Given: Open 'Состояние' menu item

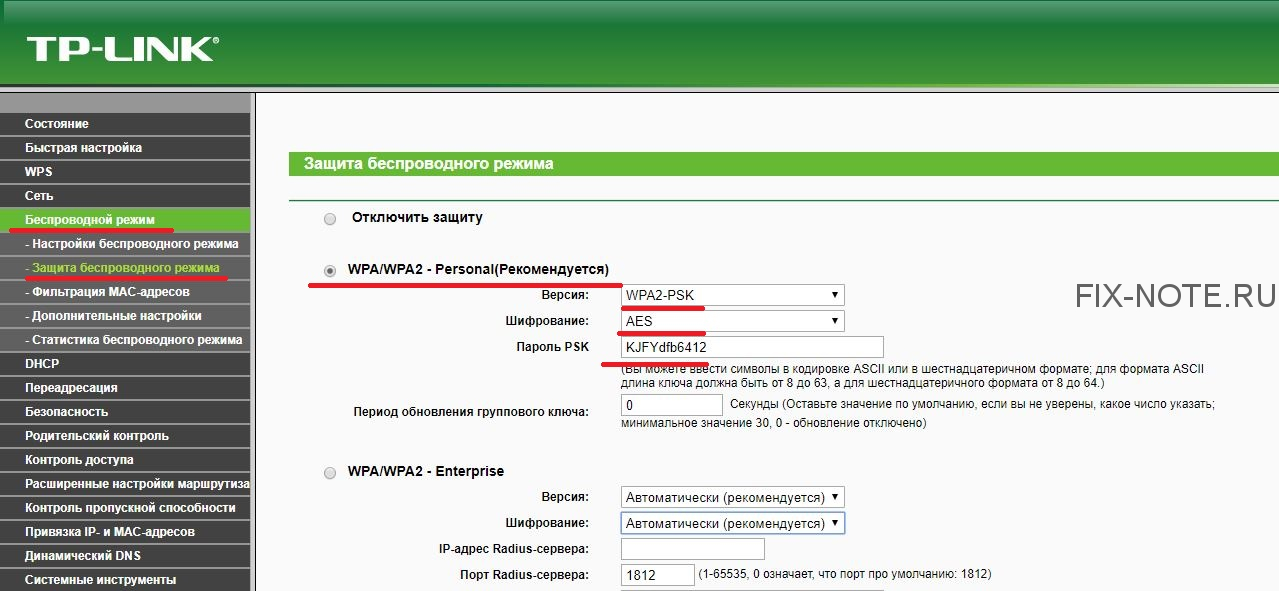Looking at the screenshot, I should pos(57,124).
